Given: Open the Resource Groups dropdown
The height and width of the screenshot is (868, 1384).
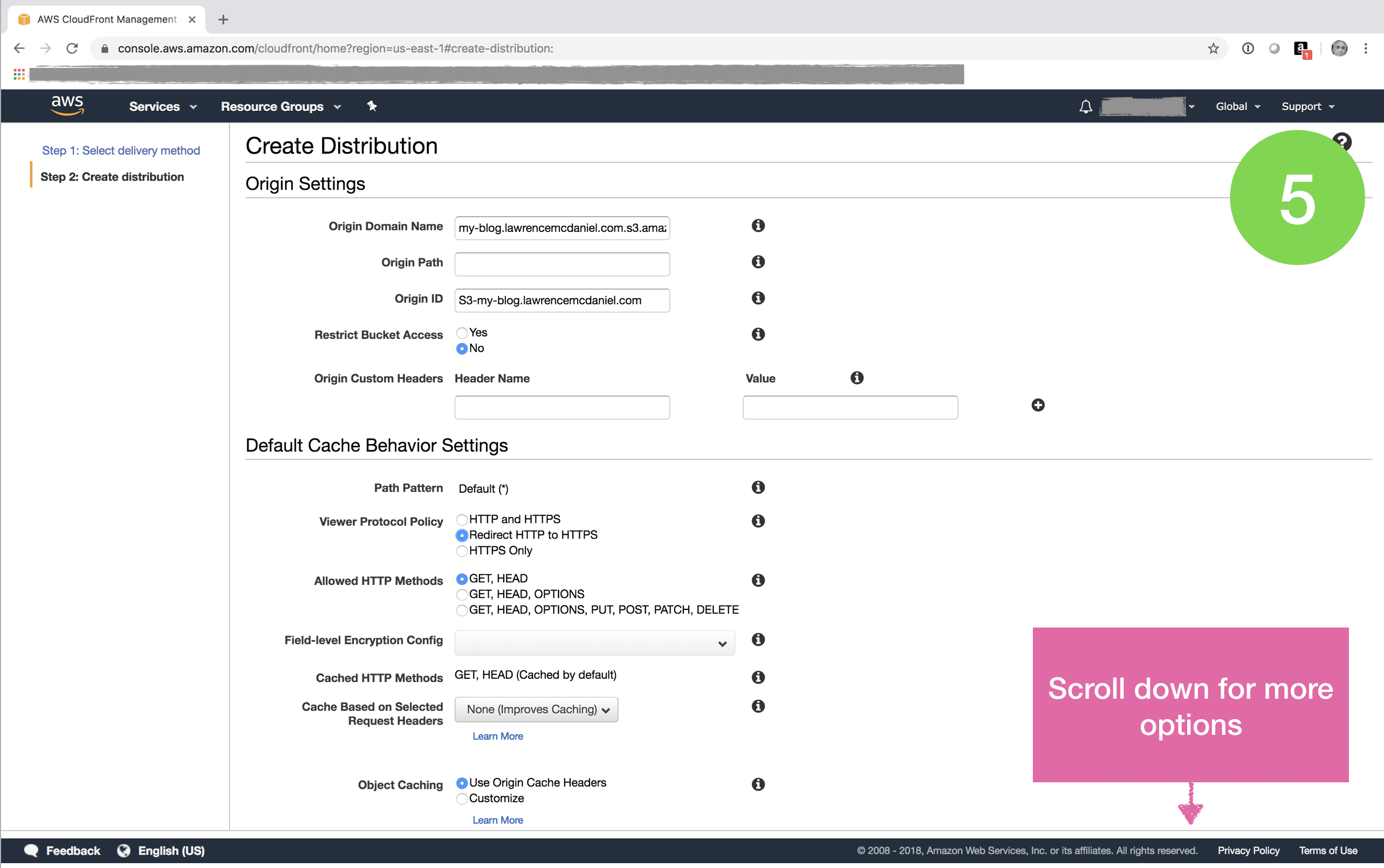Looking at the screenshot, I should [x=281, y=107].
